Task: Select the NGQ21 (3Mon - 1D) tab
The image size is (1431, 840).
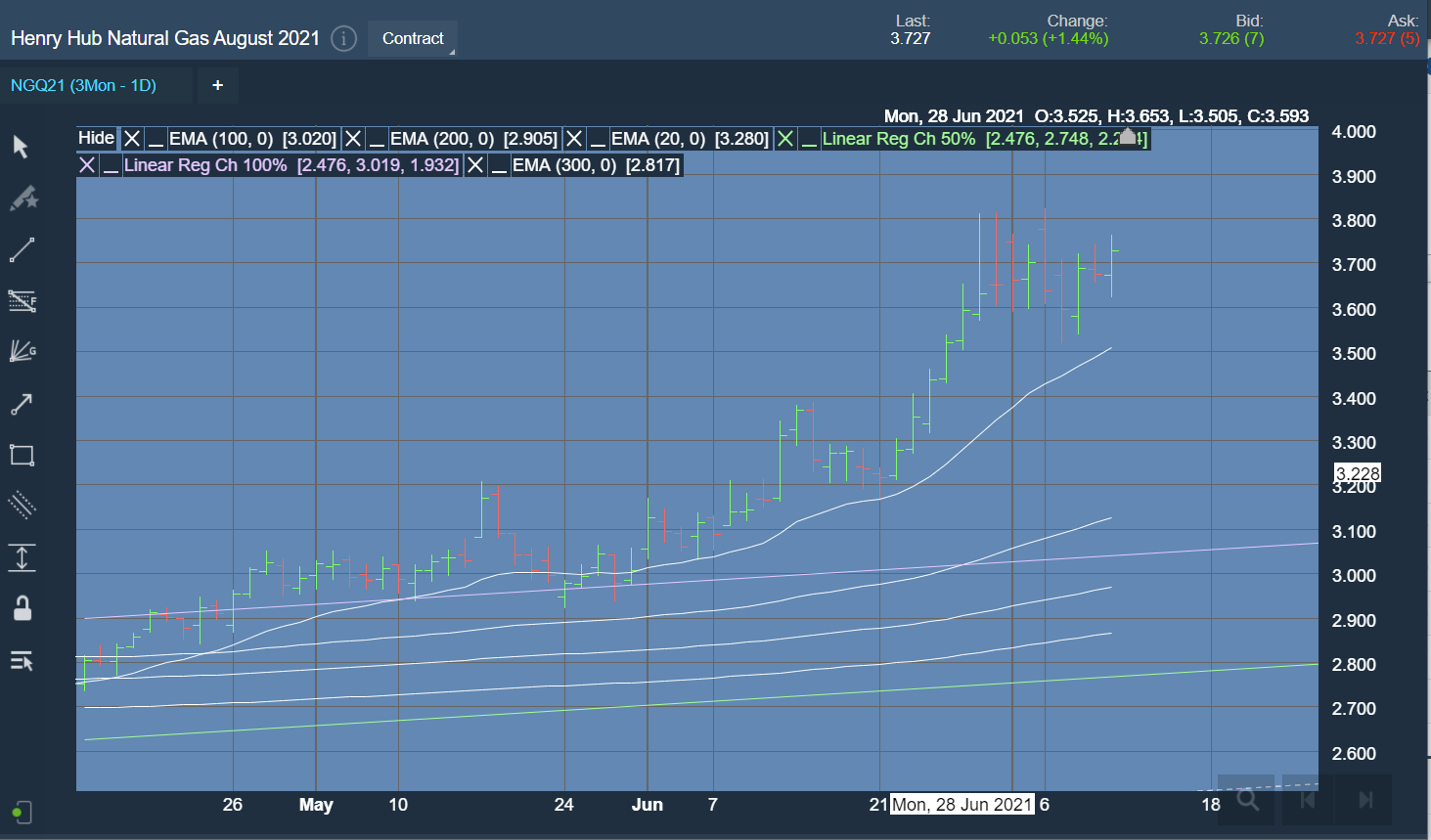Action: point(83,85)
